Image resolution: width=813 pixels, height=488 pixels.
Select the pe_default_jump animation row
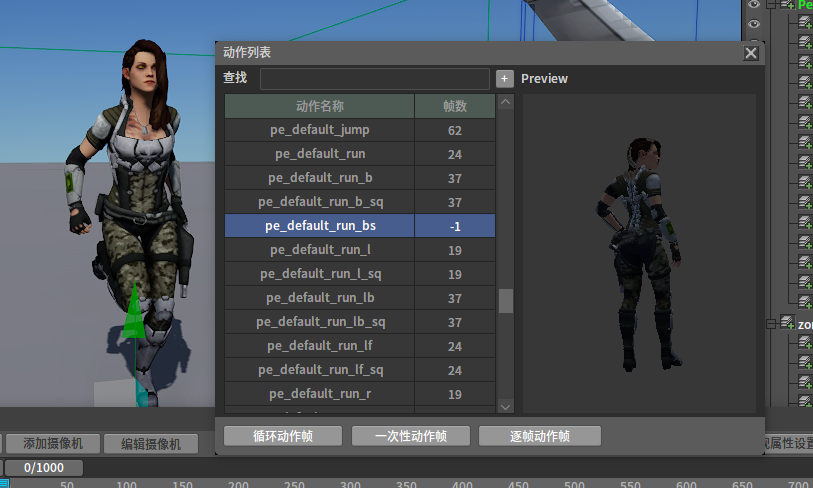[319, 130]
